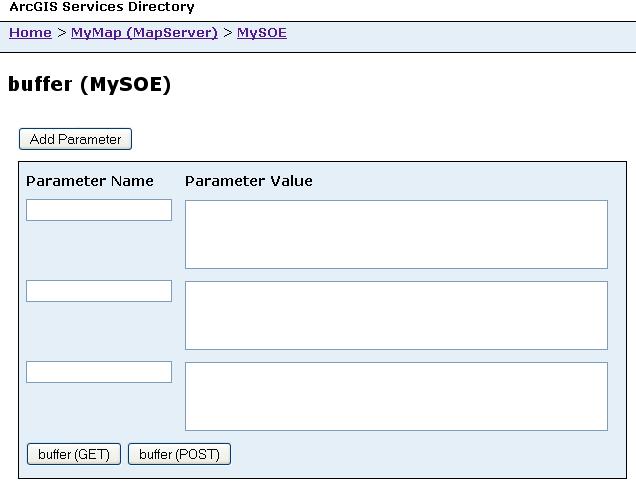636x488 pixels.
Task: Click the Parameter Name column header
Action: (x=90, y=181)
